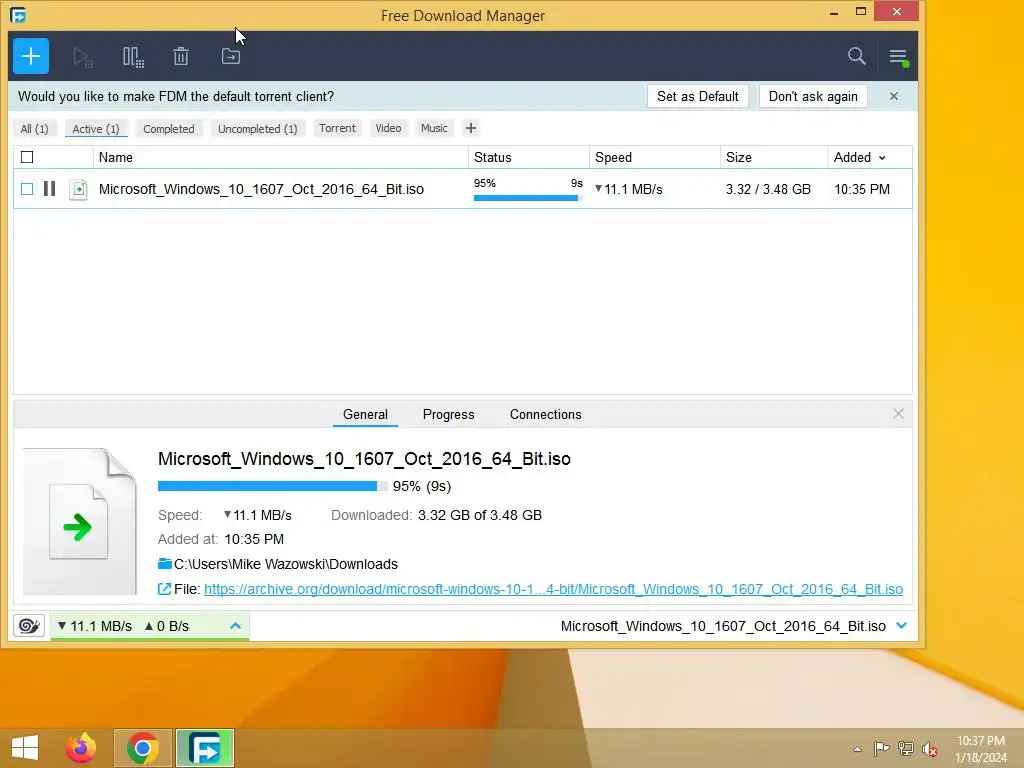
Task: Click the network tray icon
Action: tap(906, 748)
